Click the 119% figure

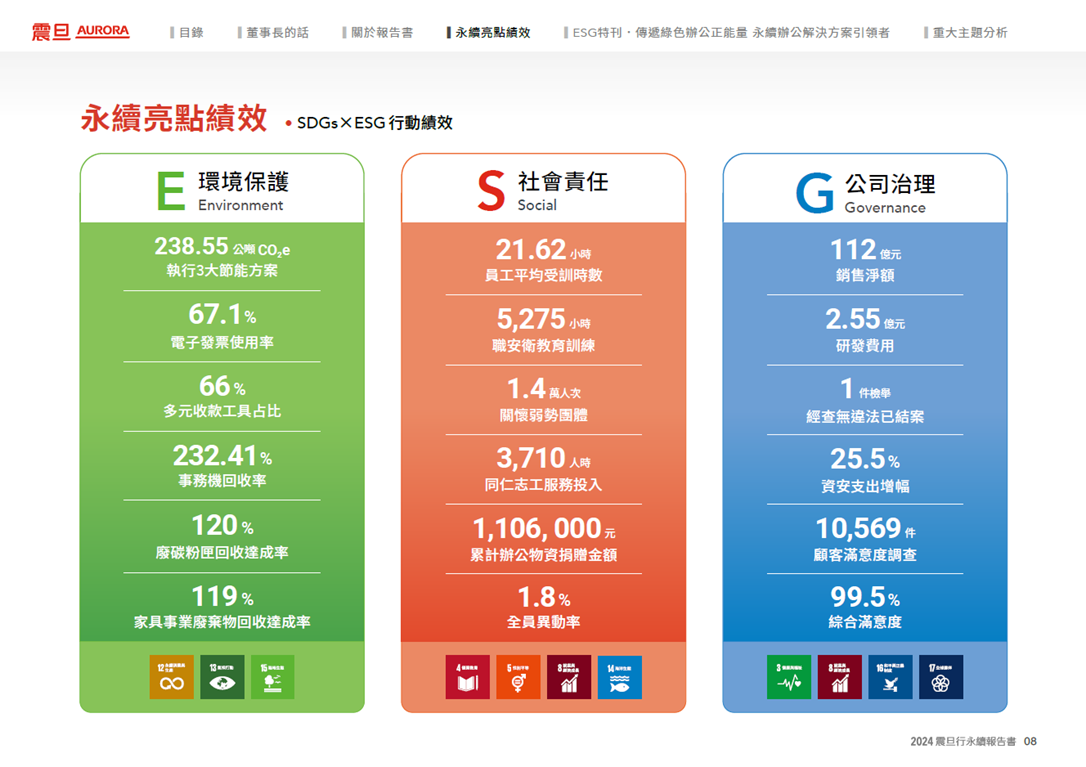(222, 597)
